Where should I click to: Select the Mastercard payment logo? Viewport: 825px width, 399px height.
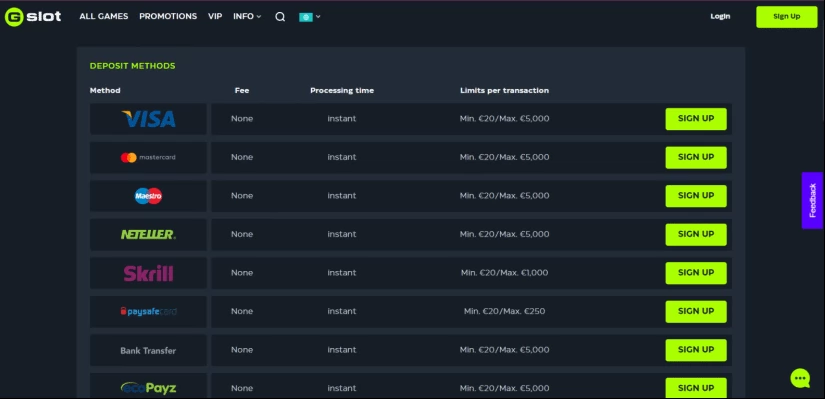tap(148, 157)
